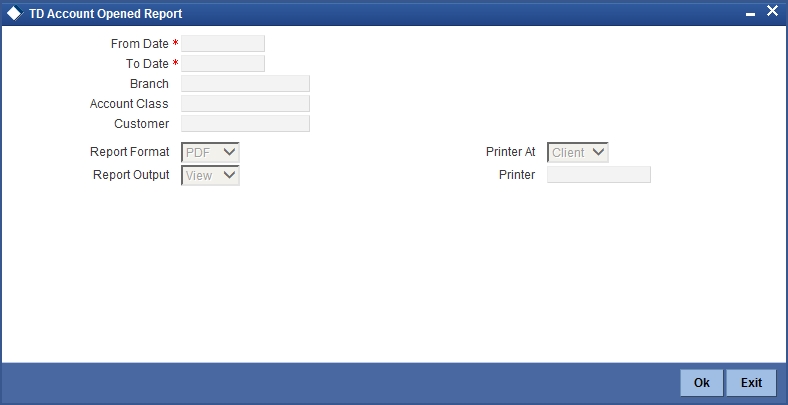Image resolution: width=788 pixels, height=405 pixels.
Task: Select the Printer input field
Action: (x=599, y=175)
